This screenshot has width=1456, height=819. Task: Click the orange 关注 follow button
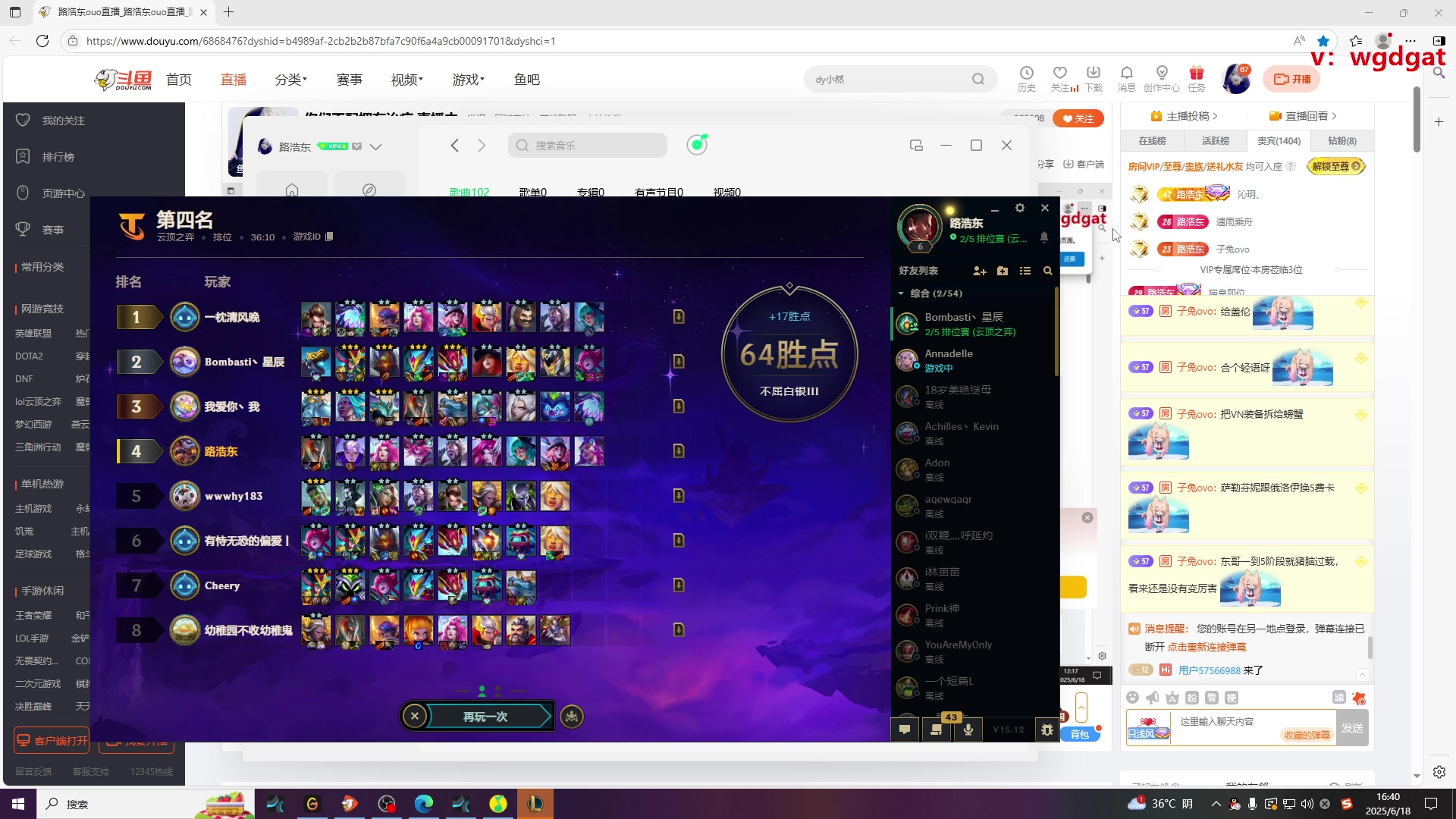(1078, 118)
